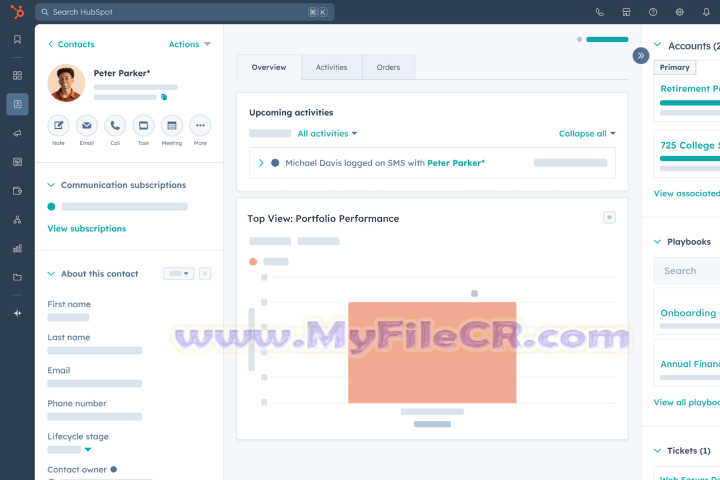Open the Commerce wallet icon in sidebar
Screen dimensions: 720x480
(x=17, y=191)
